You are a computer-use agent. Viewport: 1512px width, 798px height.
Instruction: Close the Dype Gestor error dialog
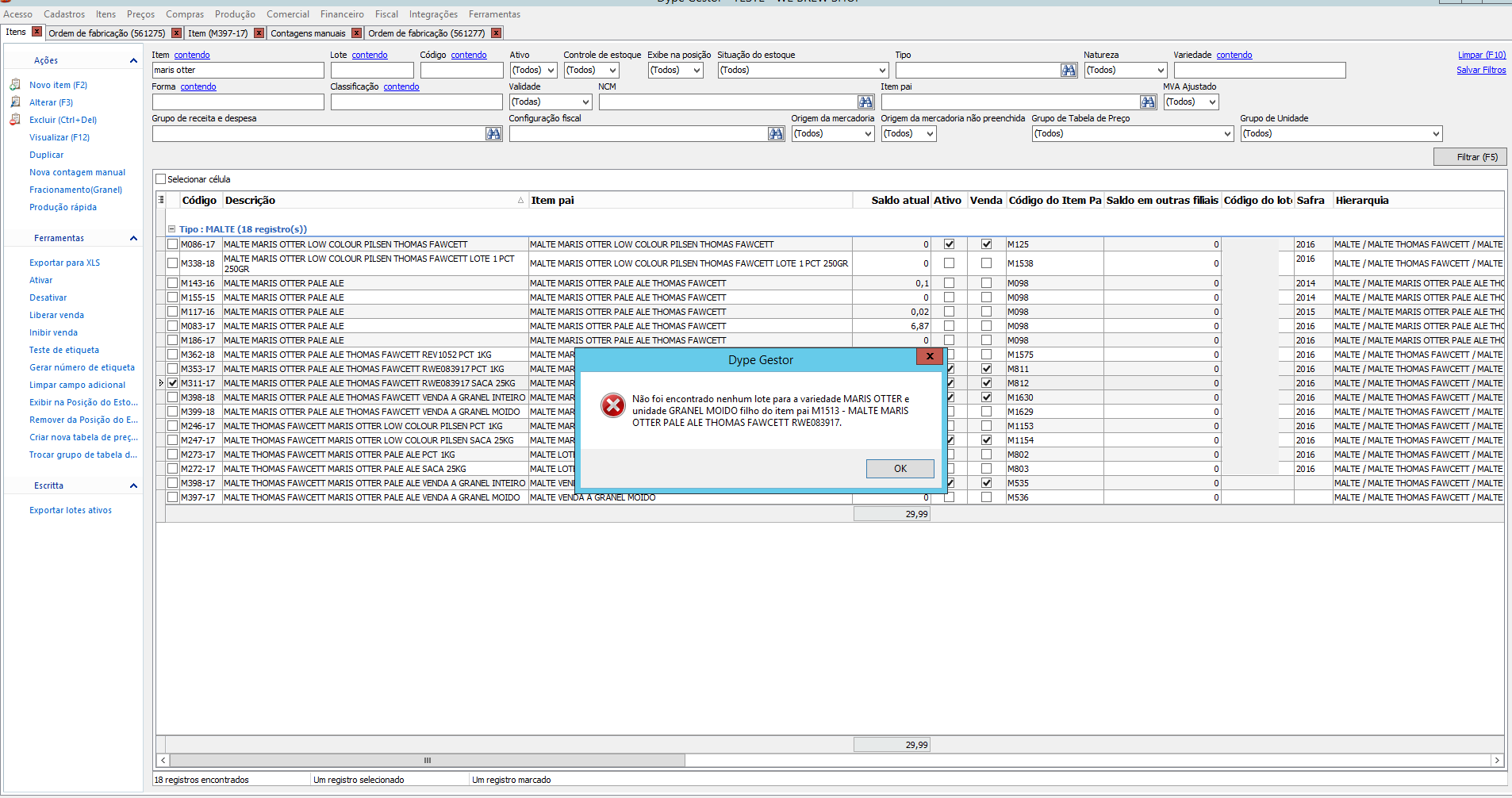click(x=930, y=356)
